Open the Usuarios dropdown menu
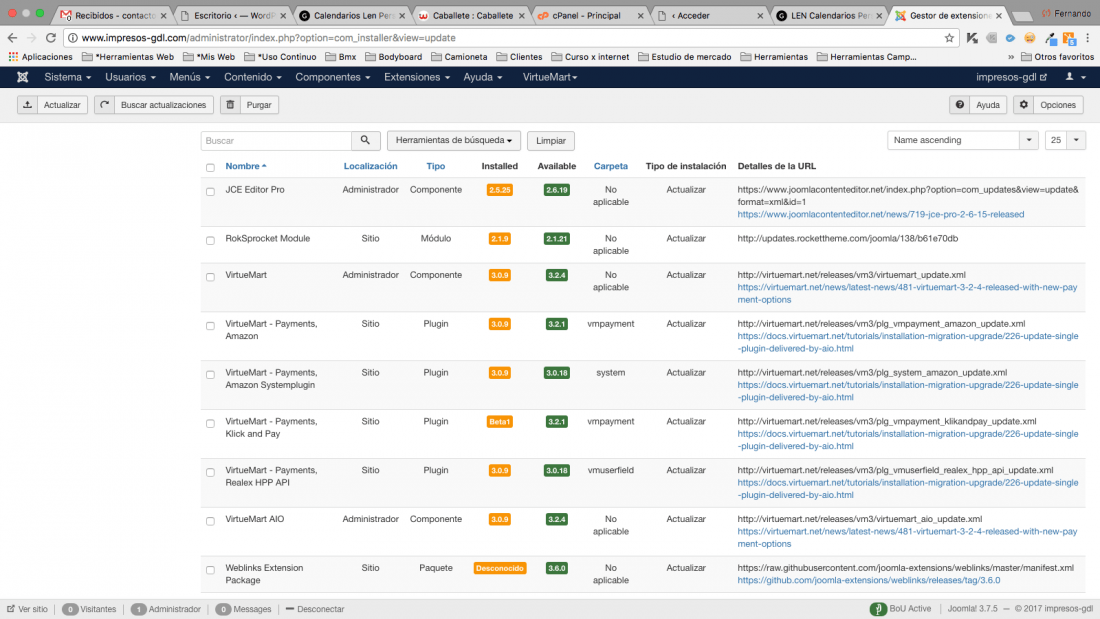The width and height of the screenshot is (1100, 619). point(130,77)
